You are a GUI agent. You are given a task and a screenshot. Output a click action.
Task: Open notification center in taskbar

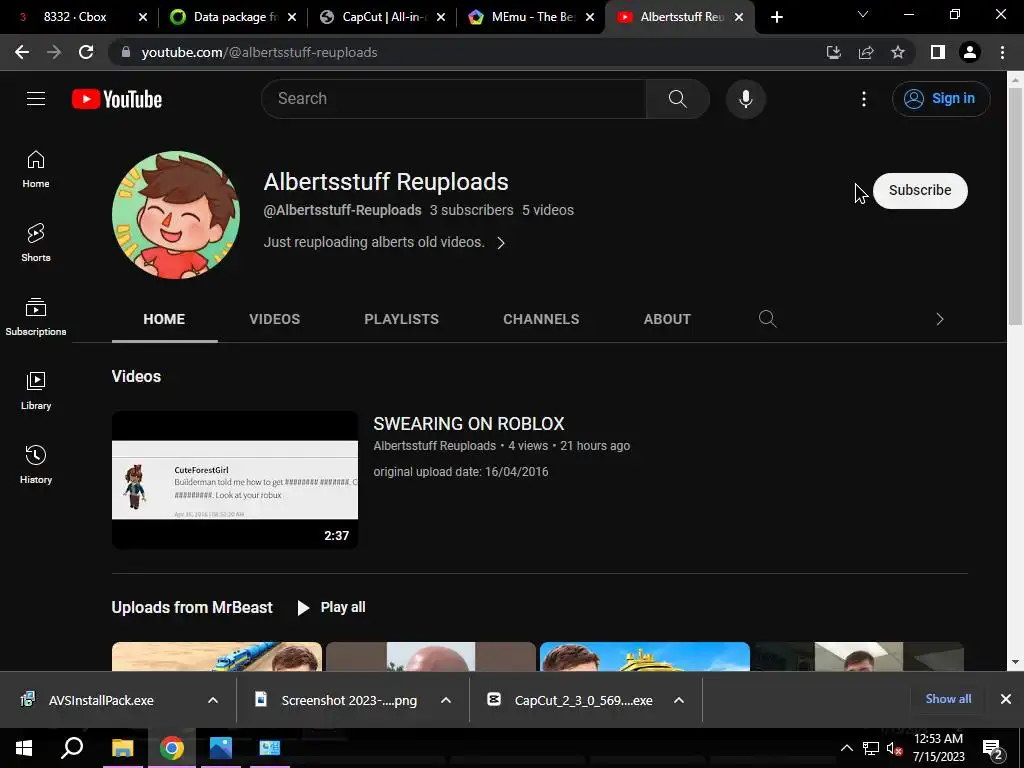[x=992, y=748]
